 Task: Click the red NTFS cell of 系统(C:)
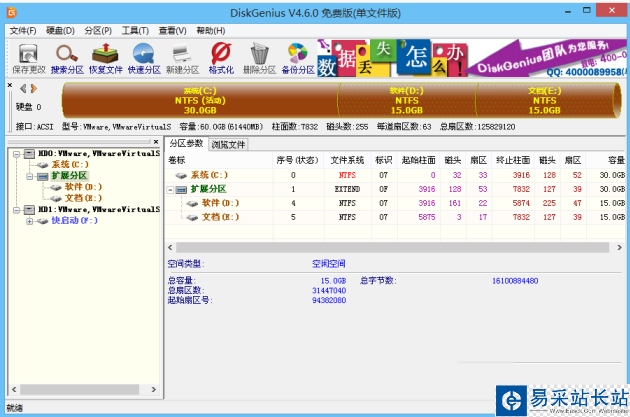click(x=347, y=175)
